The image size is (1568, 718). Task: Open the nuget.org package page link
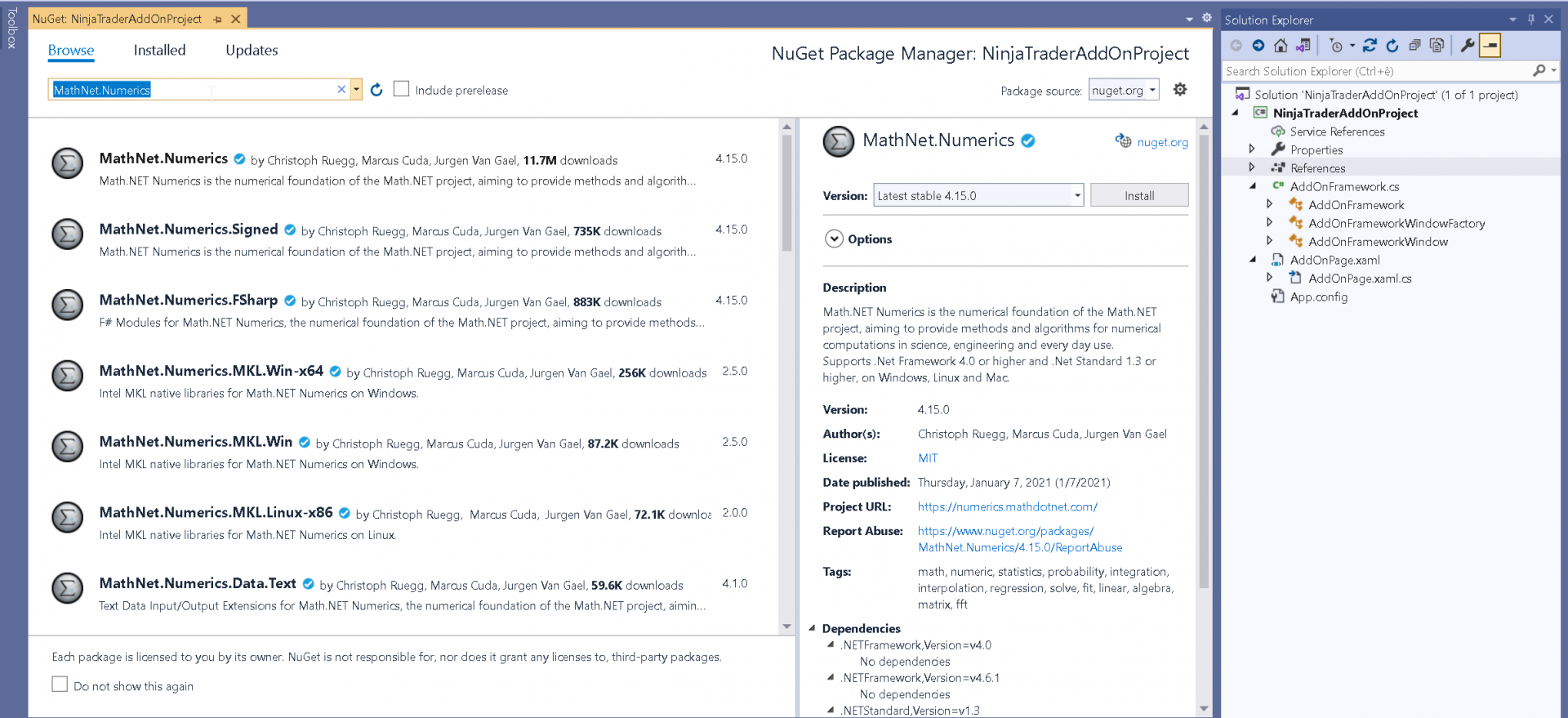(1163, 142)
